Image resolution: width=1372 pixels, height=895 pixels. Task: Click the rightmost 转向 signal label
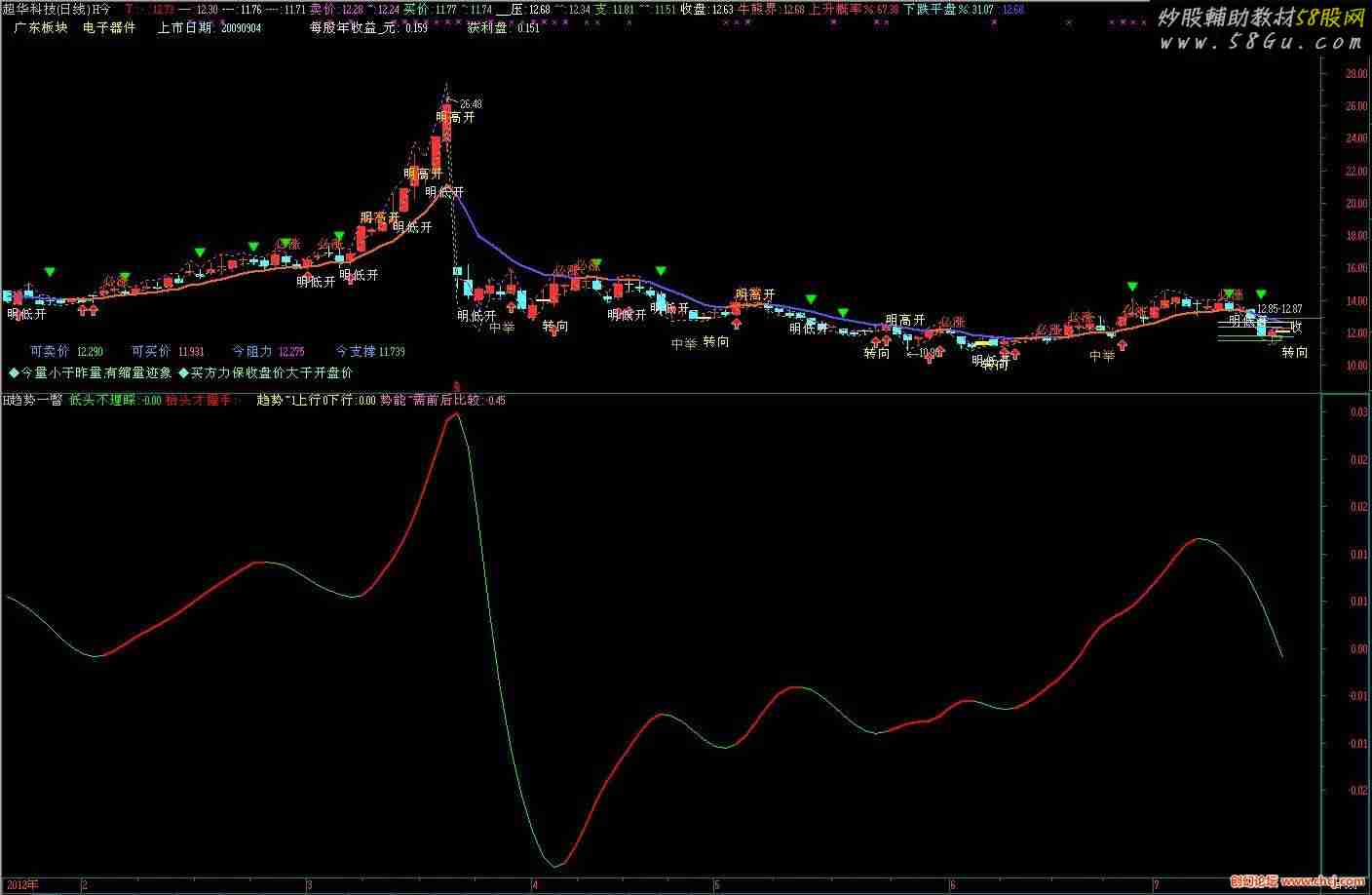click(1294, 352)
